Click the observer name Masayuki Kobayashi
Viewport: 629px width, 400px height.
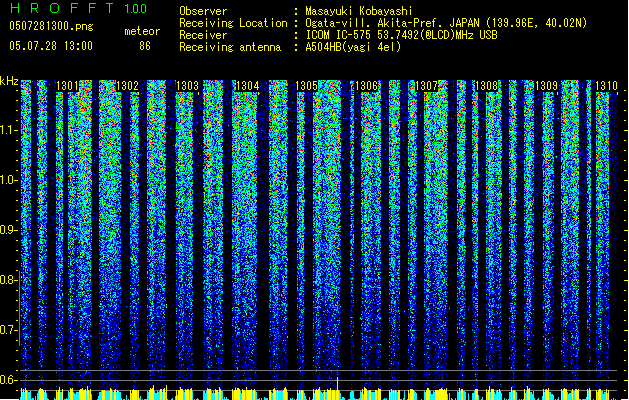click(359, 11)
